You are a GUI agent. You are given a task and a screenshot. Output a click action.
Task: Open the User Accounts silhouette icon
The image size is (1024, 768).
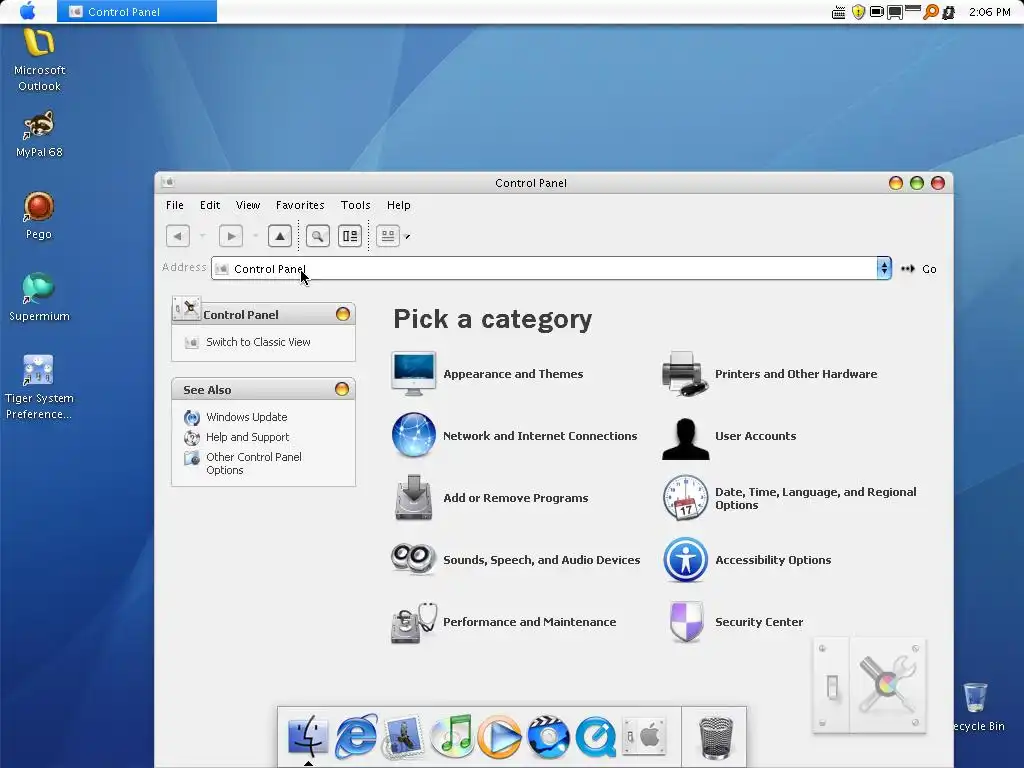coord(685,438)
